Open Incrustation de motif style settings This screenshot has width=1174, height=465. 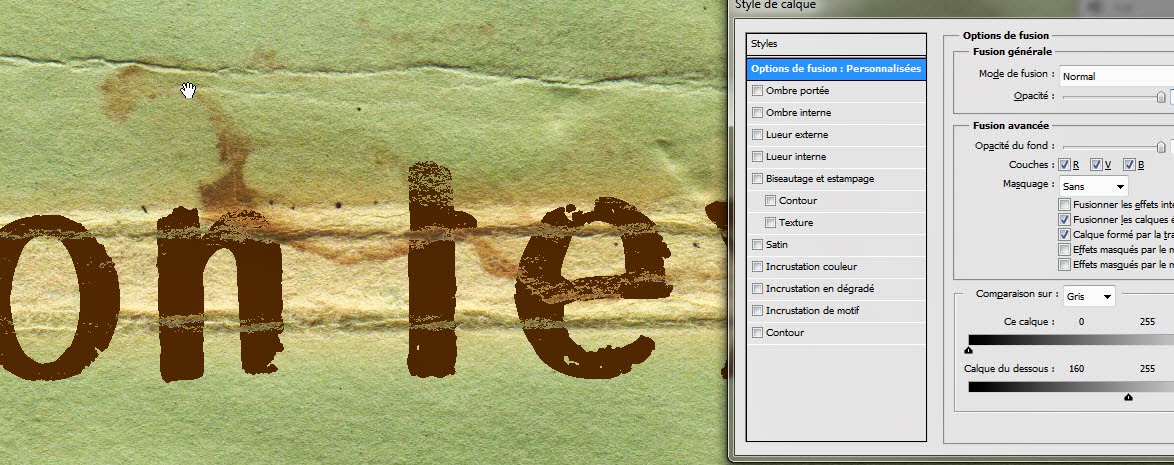coord(812,310)
